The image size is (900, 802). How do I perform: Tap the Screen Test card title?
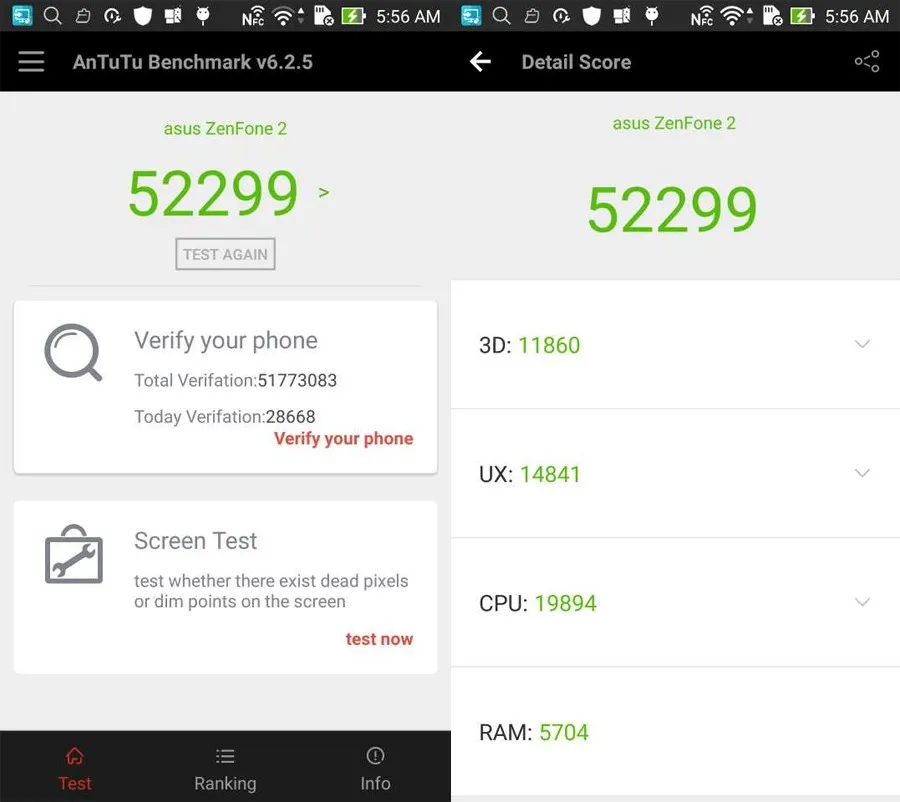pyautogui.click(x=196, y=541)
